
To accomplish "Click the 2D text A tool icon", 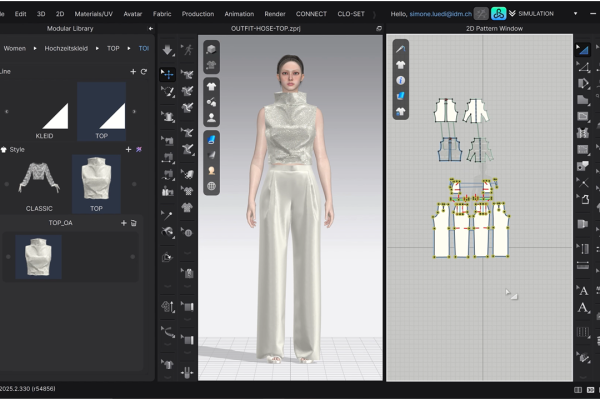I will coord(583,291).
